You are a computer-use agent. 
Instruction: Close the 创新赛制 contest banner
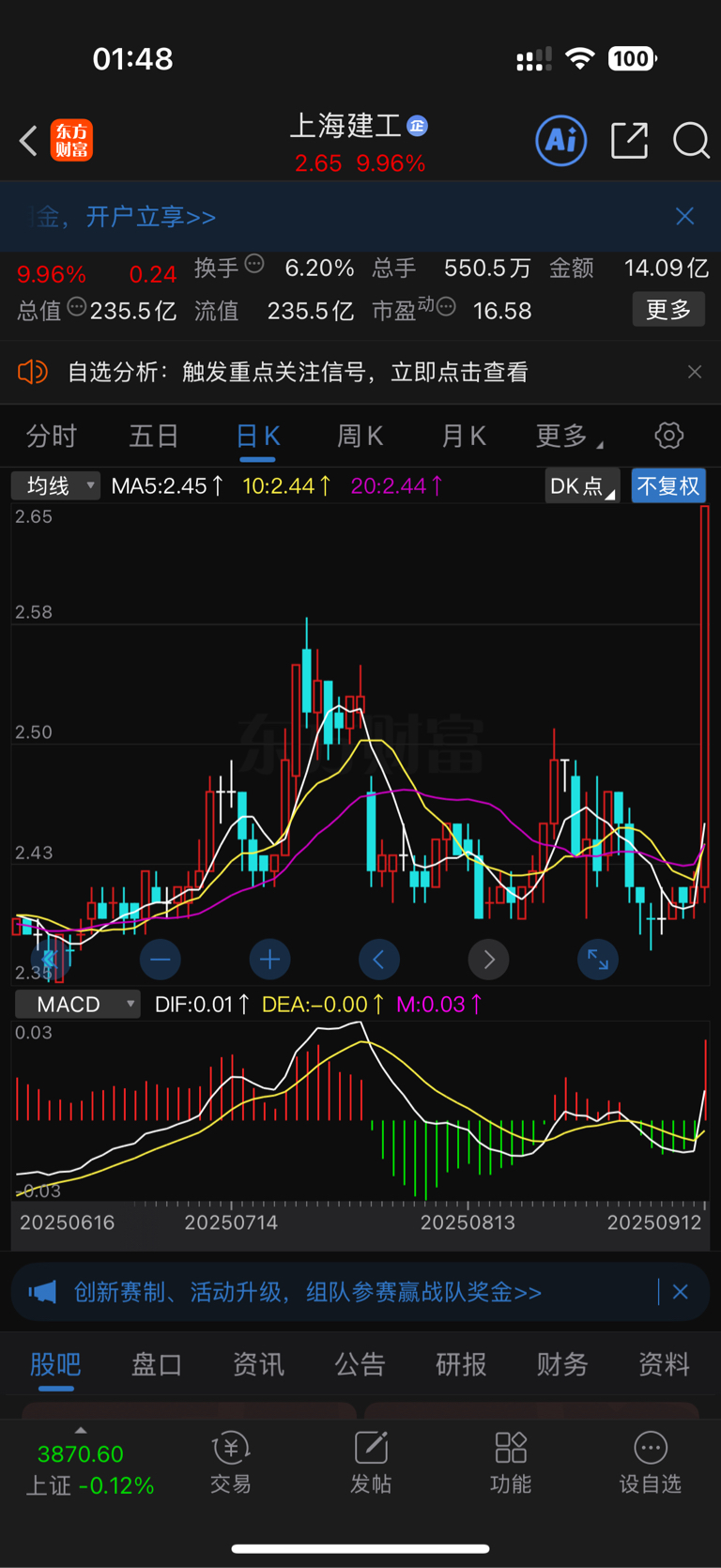coord(681,1292)
